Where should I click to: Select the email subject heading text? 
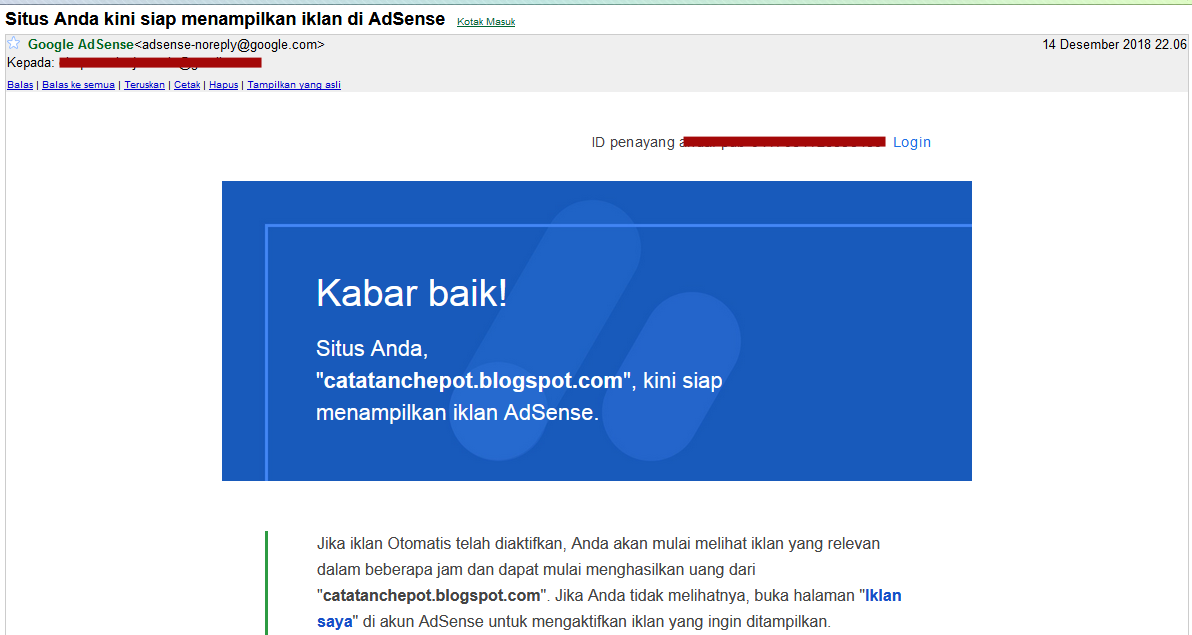(225, 19)
